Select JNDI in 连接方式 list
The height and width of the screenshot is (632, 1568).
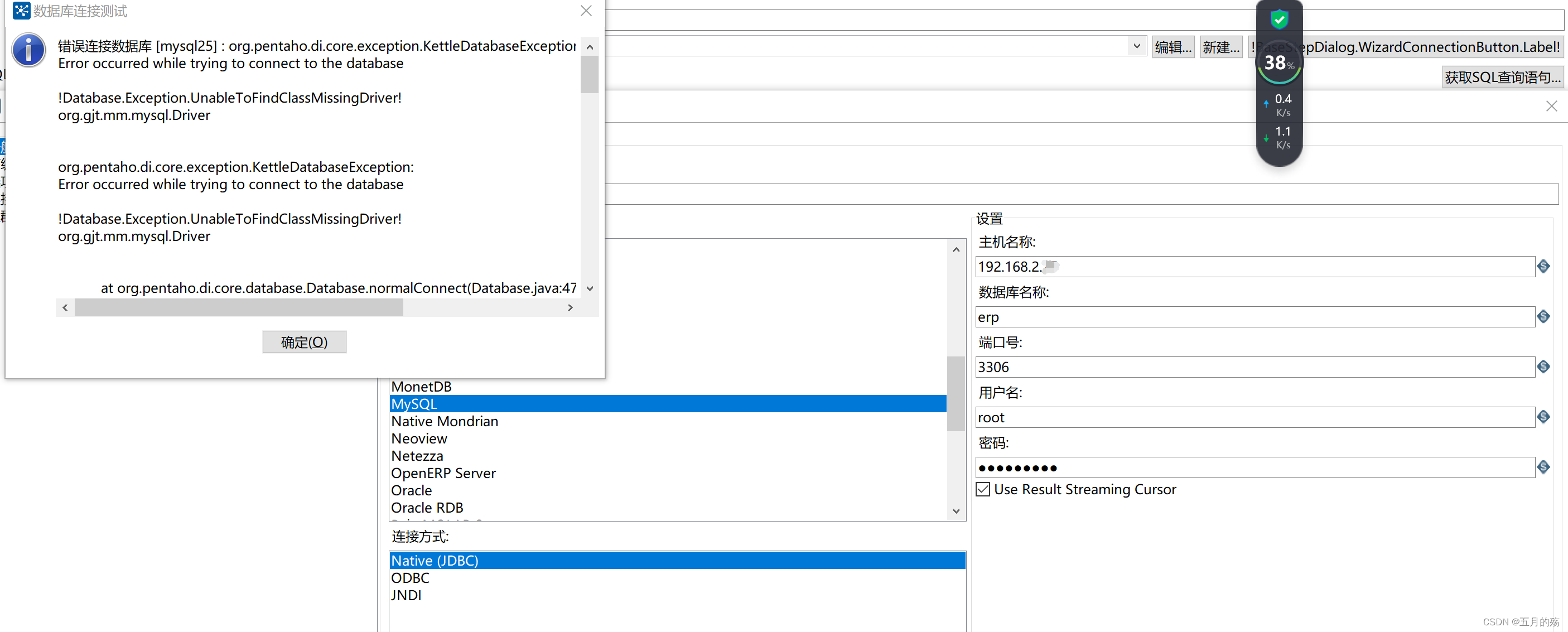(407, 595)
